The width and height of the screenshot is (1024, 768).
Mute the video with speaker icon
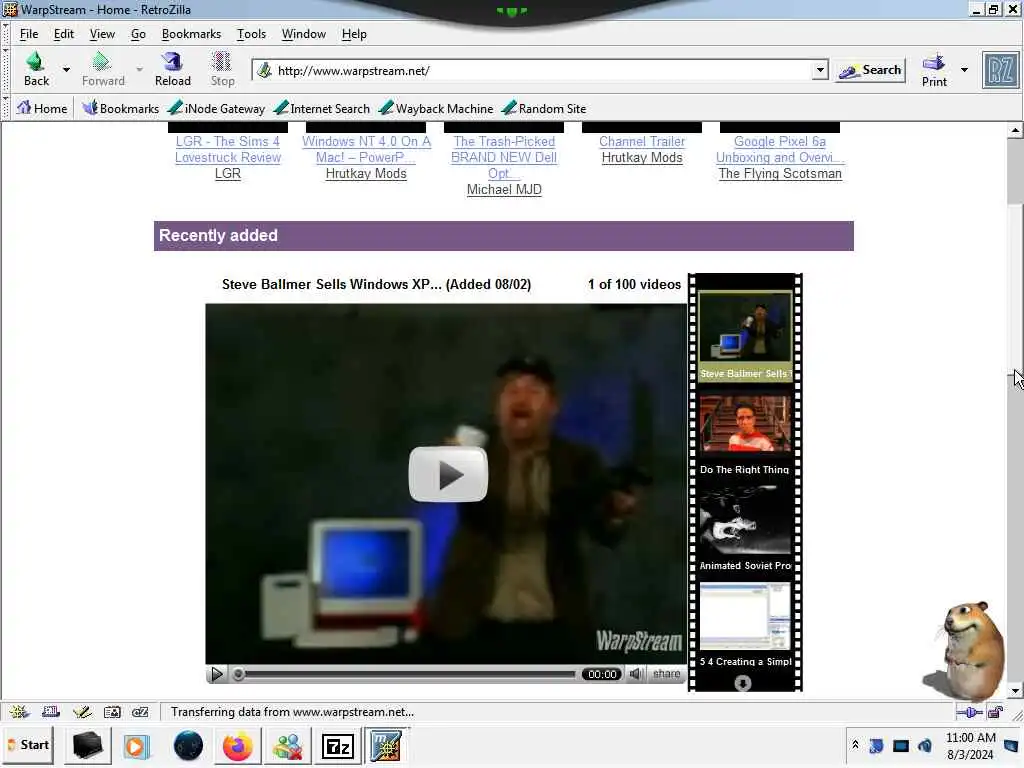tap(635, 674)
